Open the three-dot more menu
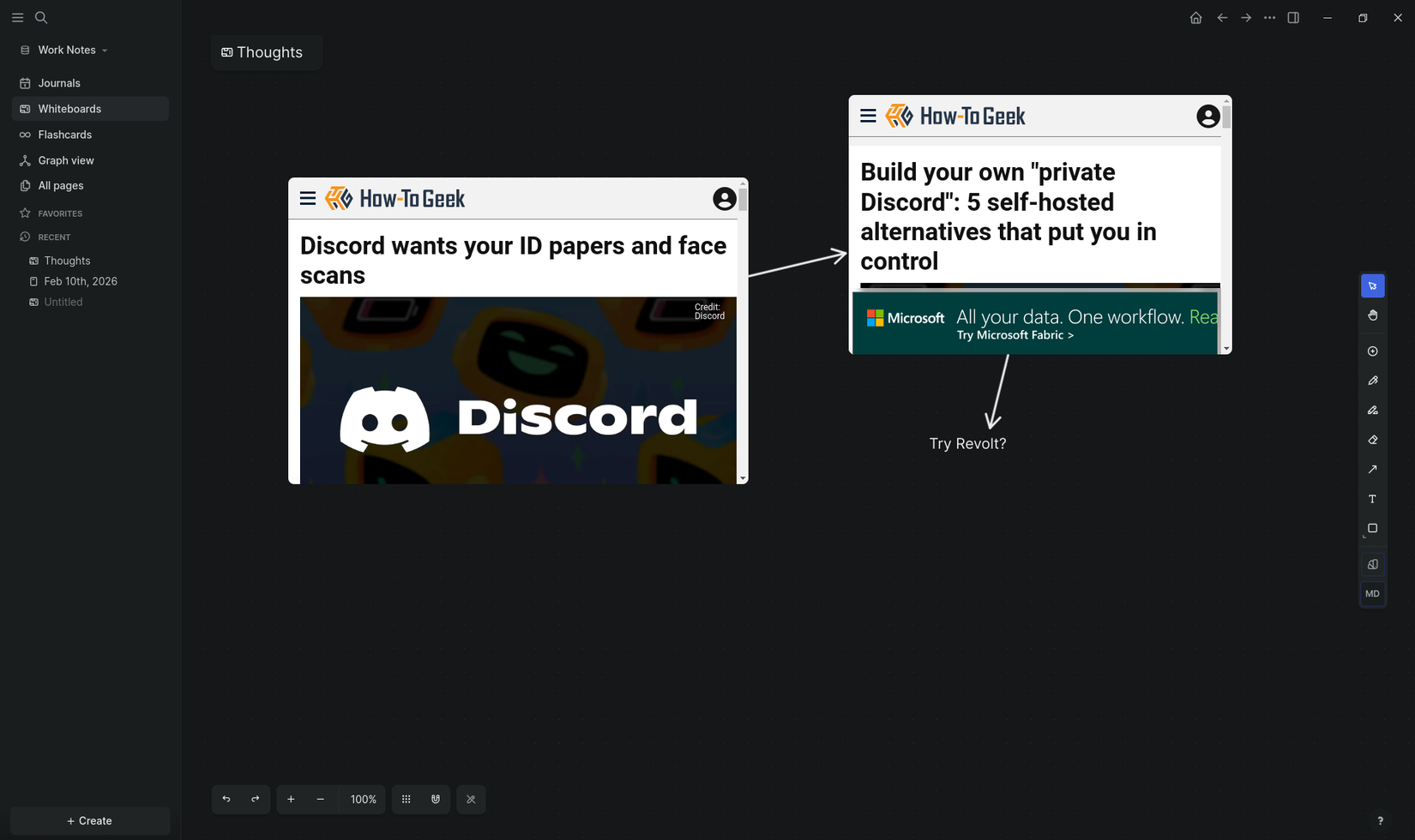The height and width of the screenshot is (840, 1415). (x=1270, y=18)
